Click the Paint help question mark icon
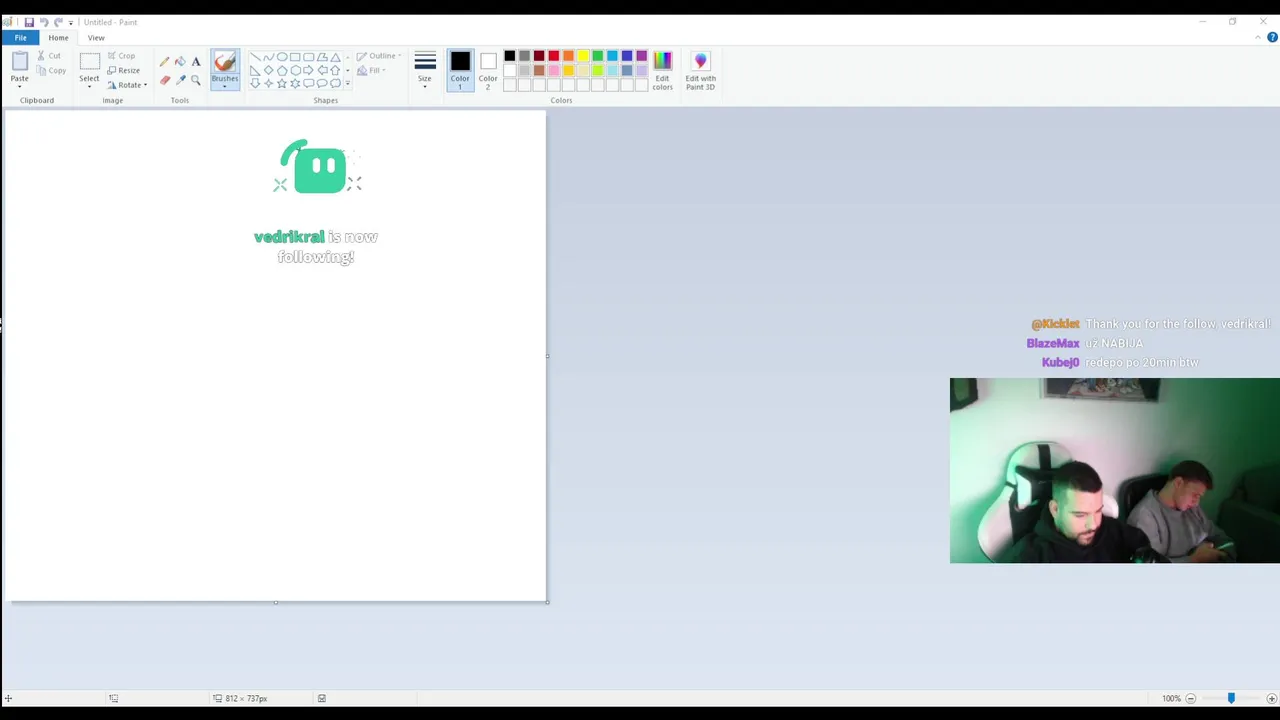Viewport: 1280px width, 720px height. [1272, 38]
